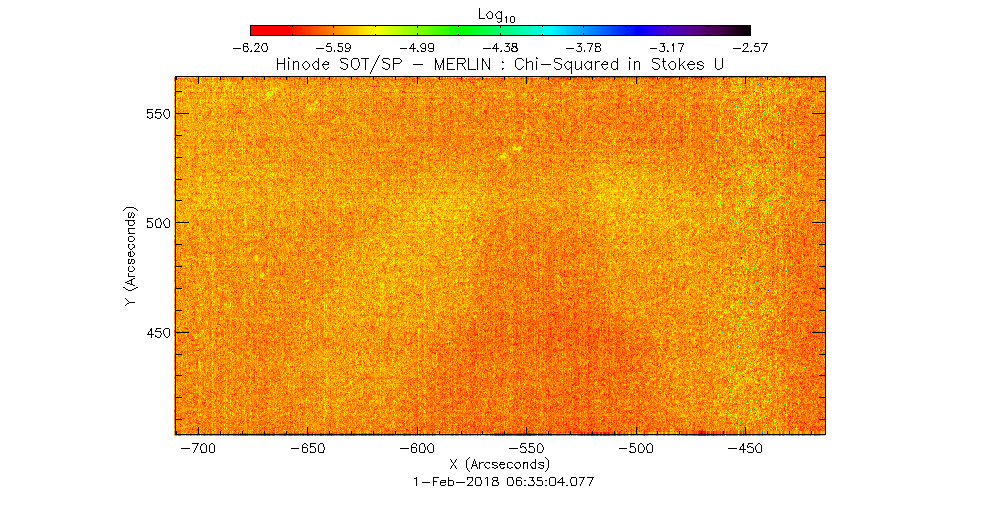Click the X (Arcseconds) axis label
This screenshot has width=1000, height=512.
point(500,465)
